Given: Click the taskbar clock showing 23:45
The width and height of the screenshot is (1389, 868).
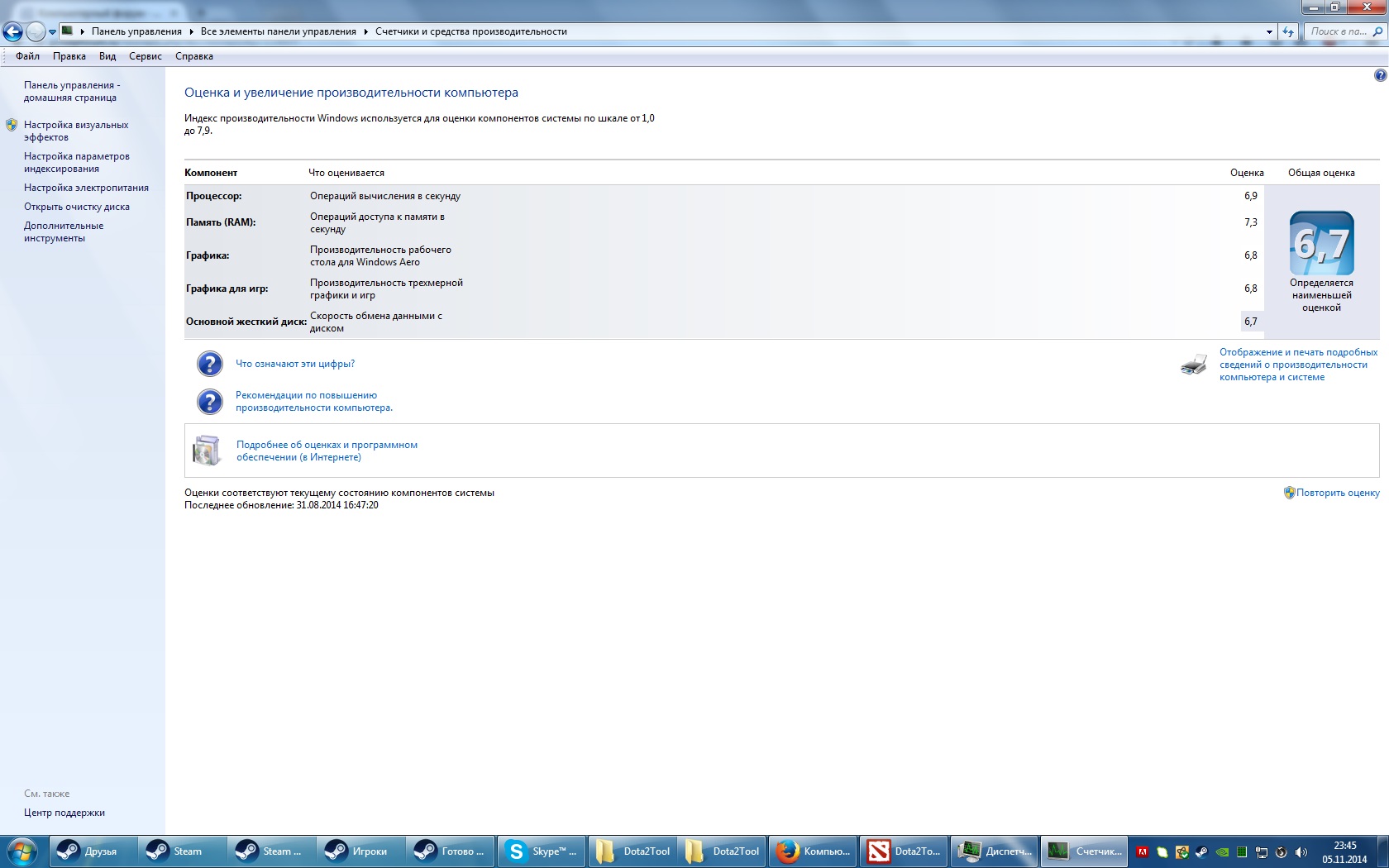Looking at the screenshot, I should pos(1344,852).
